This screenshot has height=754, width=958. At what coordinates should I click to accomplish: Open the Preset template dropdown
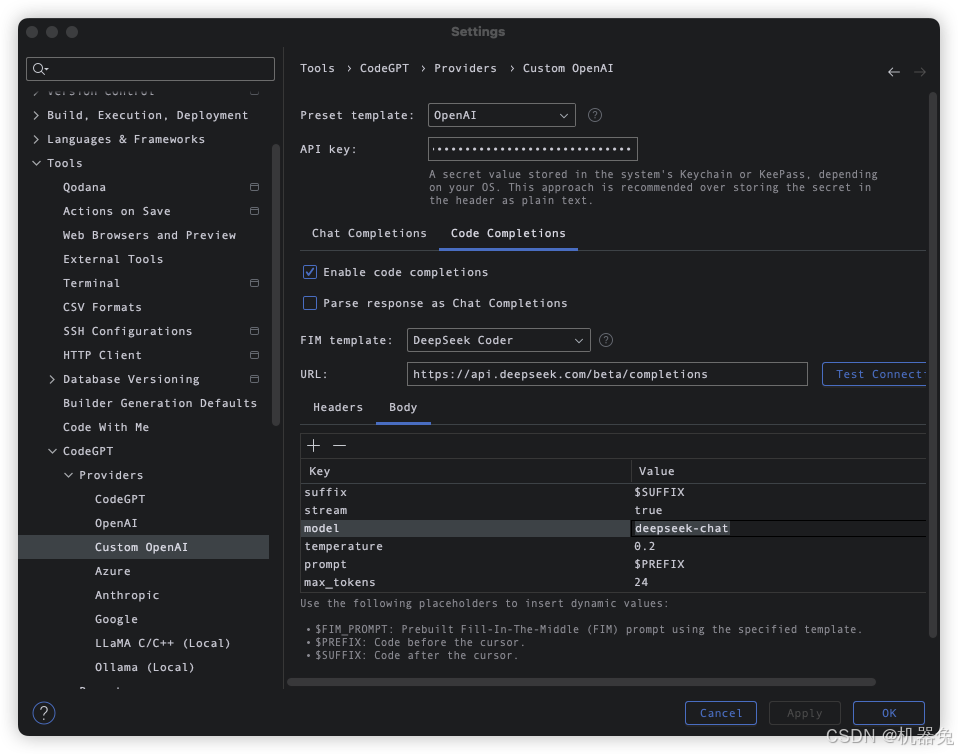pyautogui.click(x=502, y=115)
